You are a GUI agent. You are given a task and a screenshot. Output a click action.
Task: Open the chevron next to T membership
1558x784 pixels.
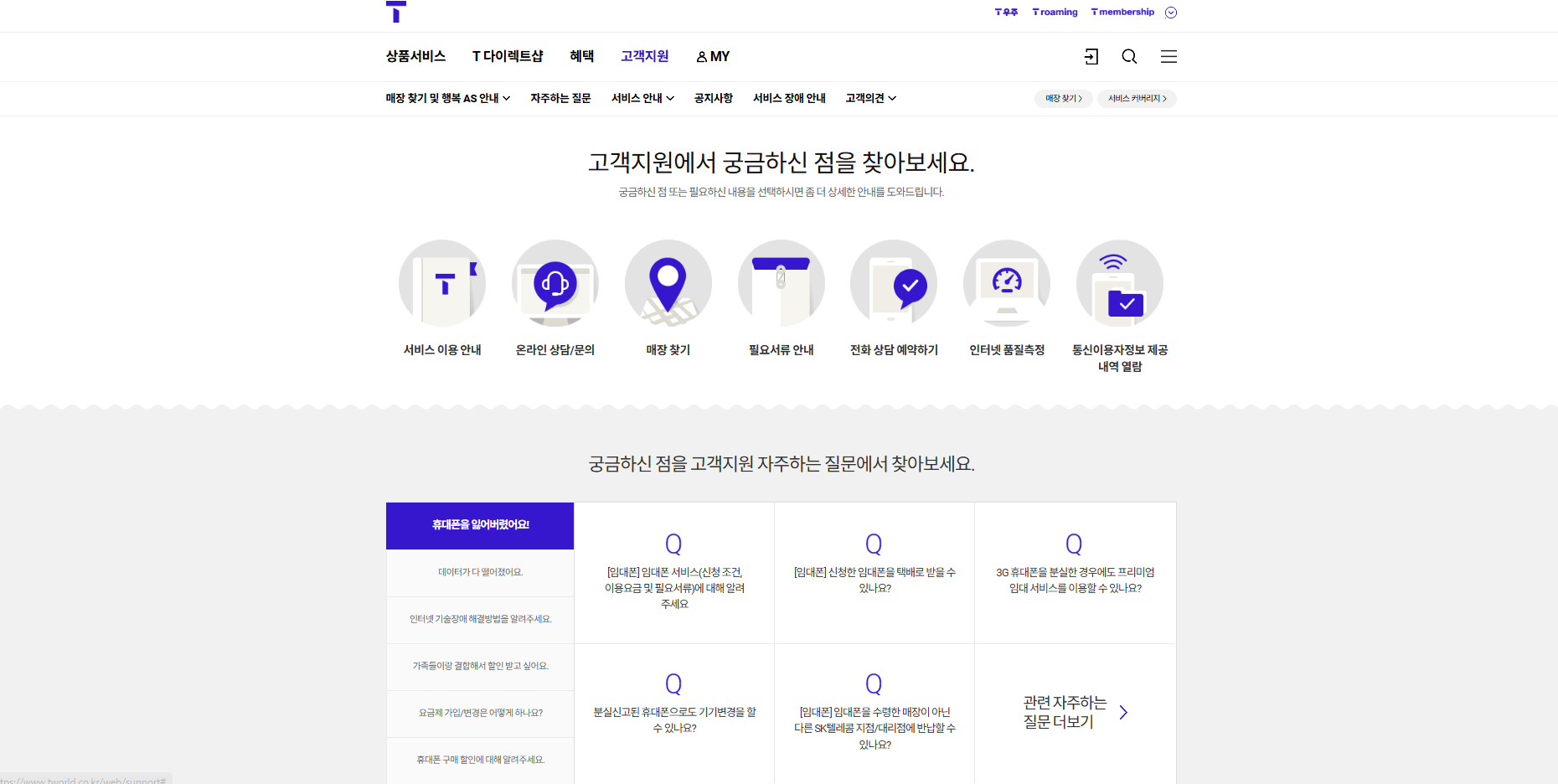(1171, 12)
